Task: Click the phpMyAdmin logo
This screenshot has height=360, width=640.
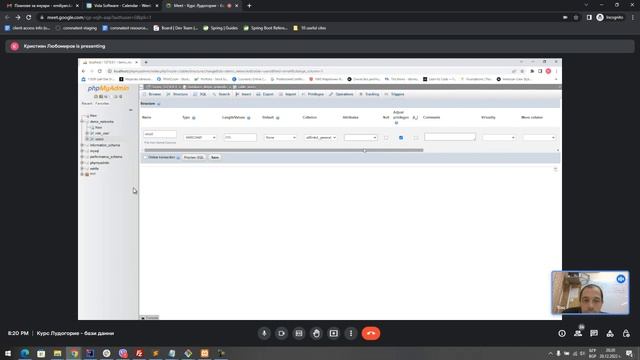Action: [x=108, y=88]
